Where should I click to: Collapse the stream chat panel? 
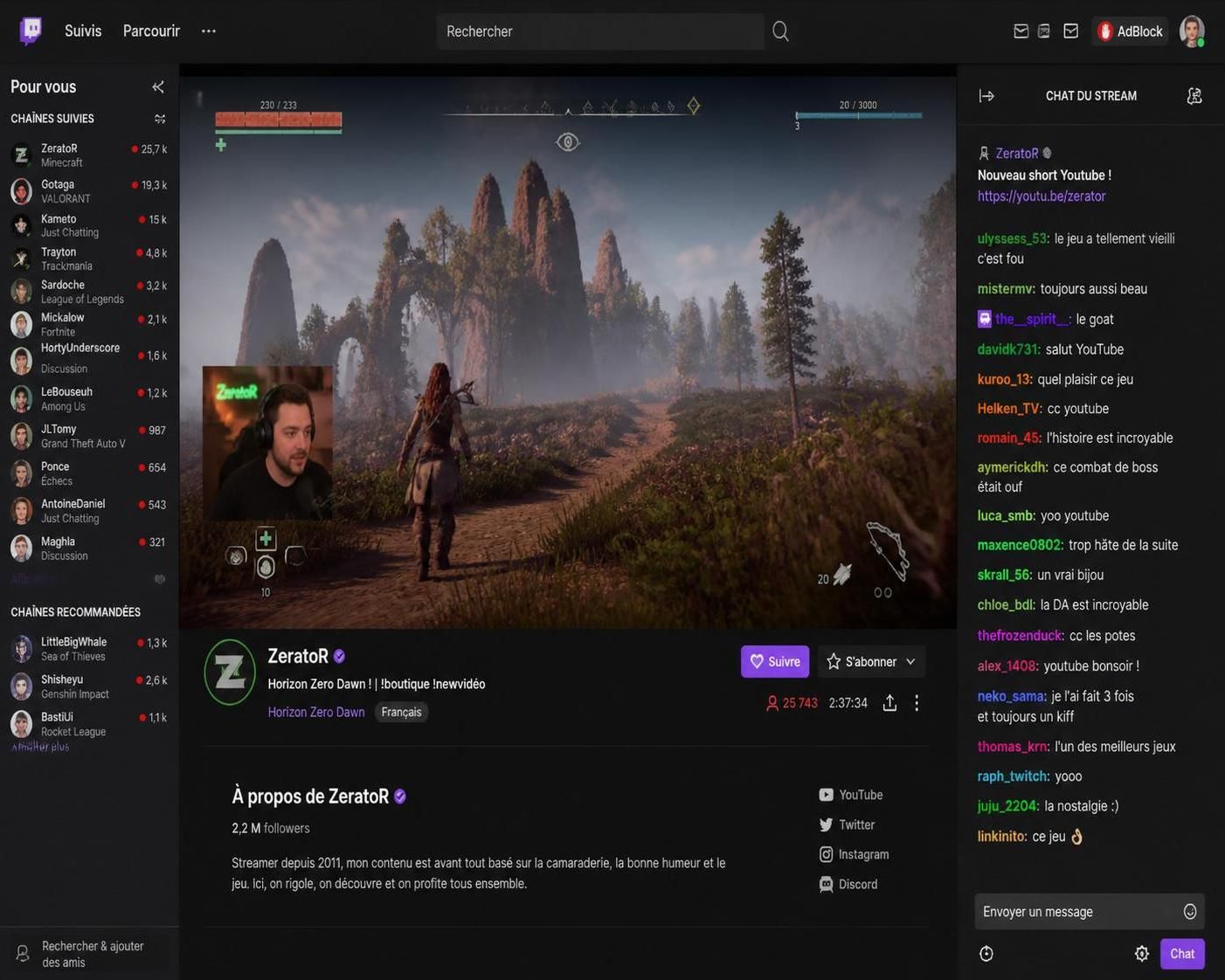pyautogui.click(x=986, y=96)
